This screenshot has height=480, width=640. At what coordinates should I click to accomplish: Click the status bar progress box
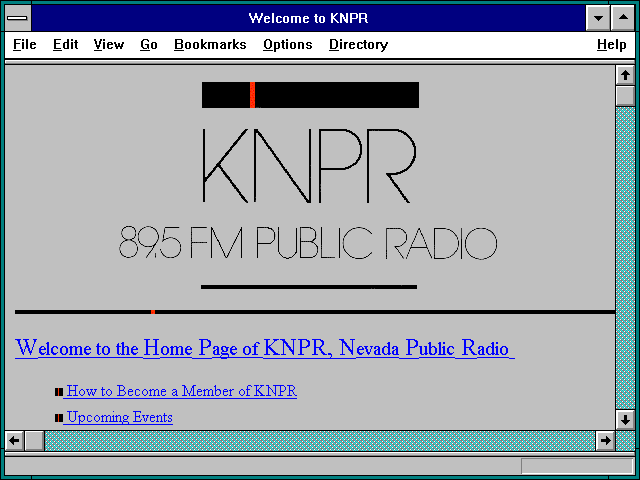tap(577, 466)
